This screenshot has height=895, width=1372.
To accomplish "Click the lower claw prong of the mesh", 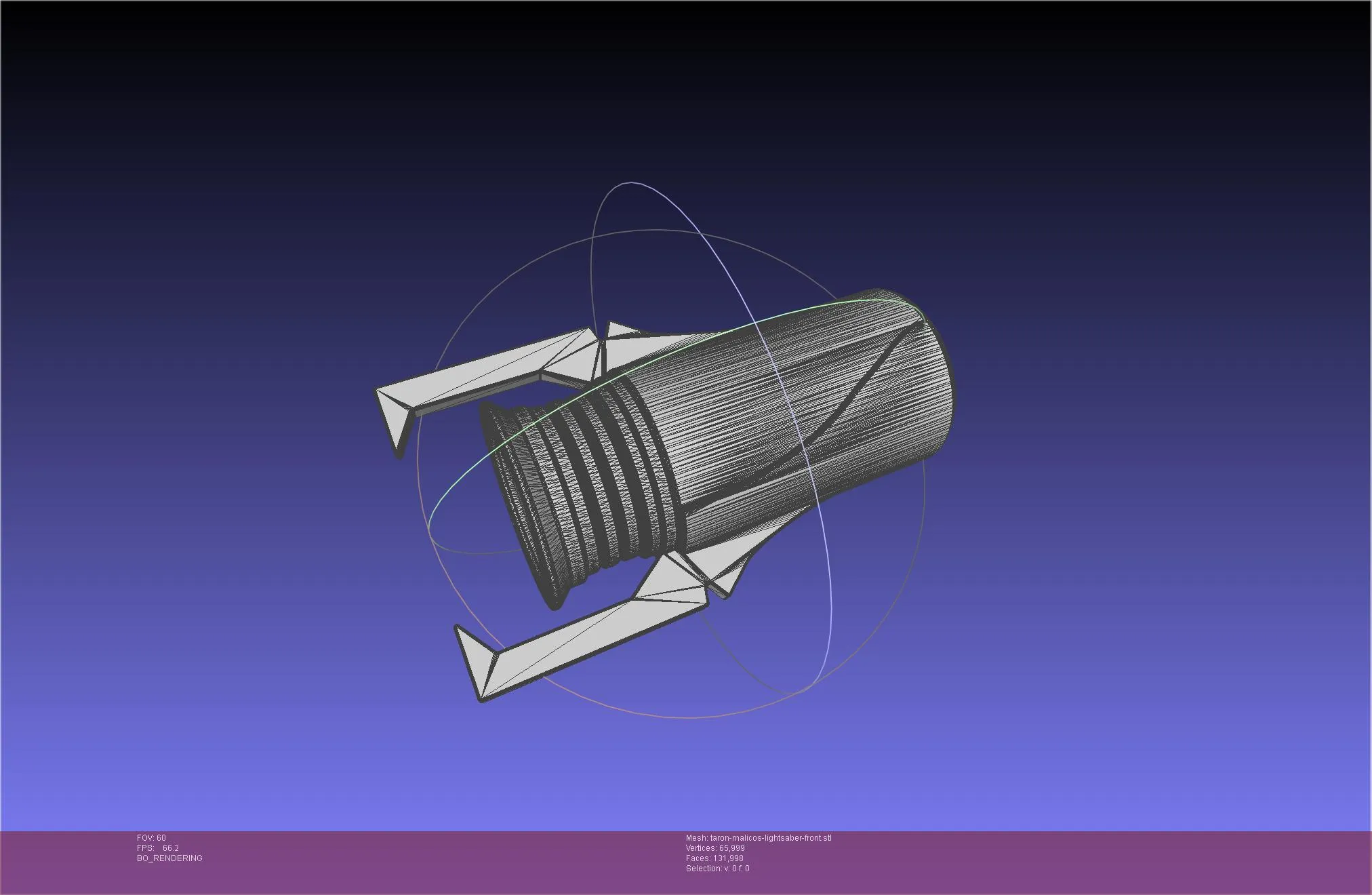I will 583,631.
